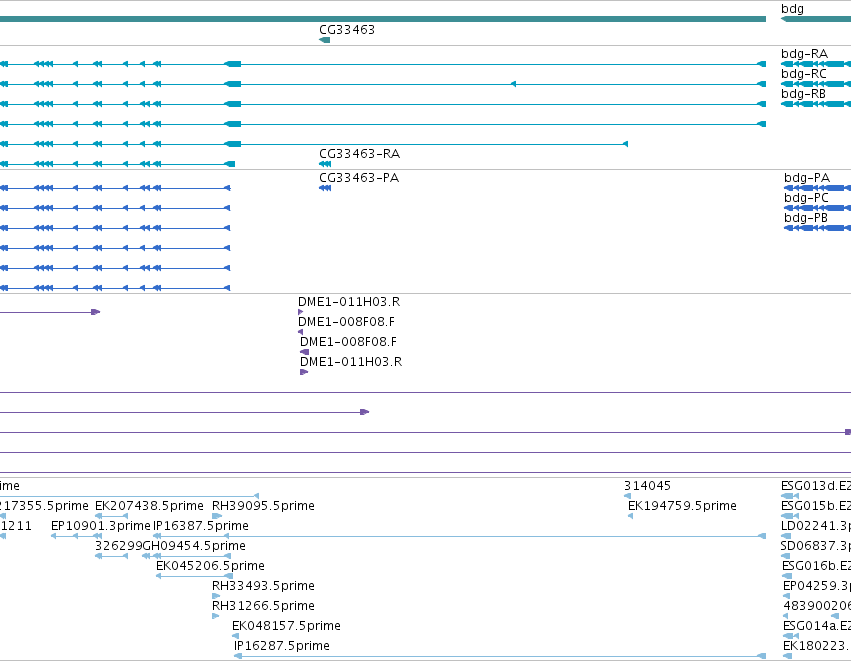
Task: Select RH33493.5prime EST label
Action: 263,586
